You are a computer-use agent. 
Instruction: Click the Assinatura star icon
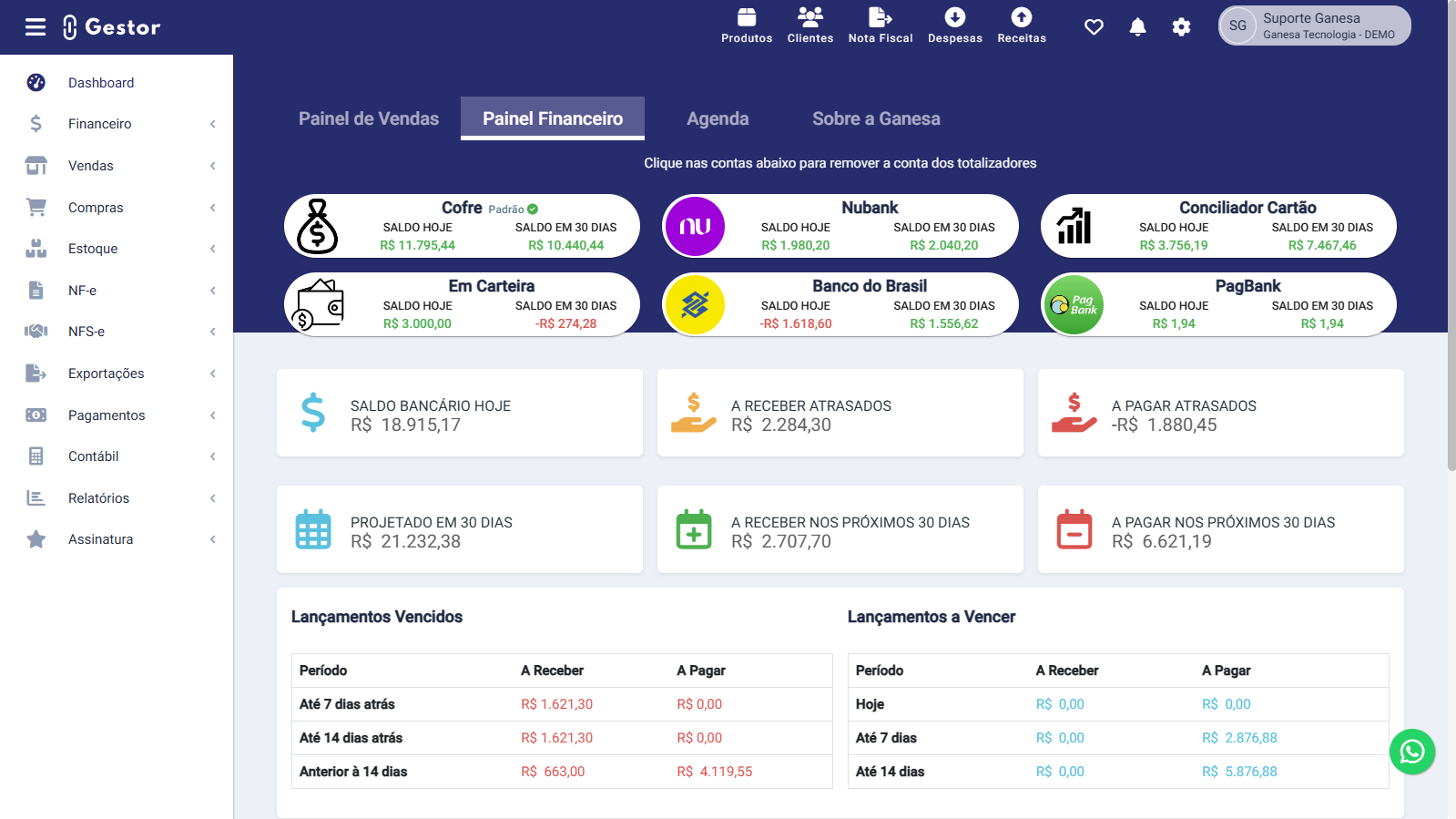[36, 539]
